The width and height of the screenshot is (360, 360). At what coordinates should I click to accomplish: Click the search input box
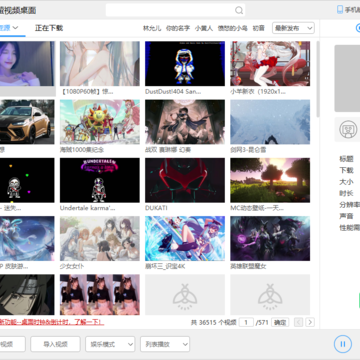pos(175,10)
